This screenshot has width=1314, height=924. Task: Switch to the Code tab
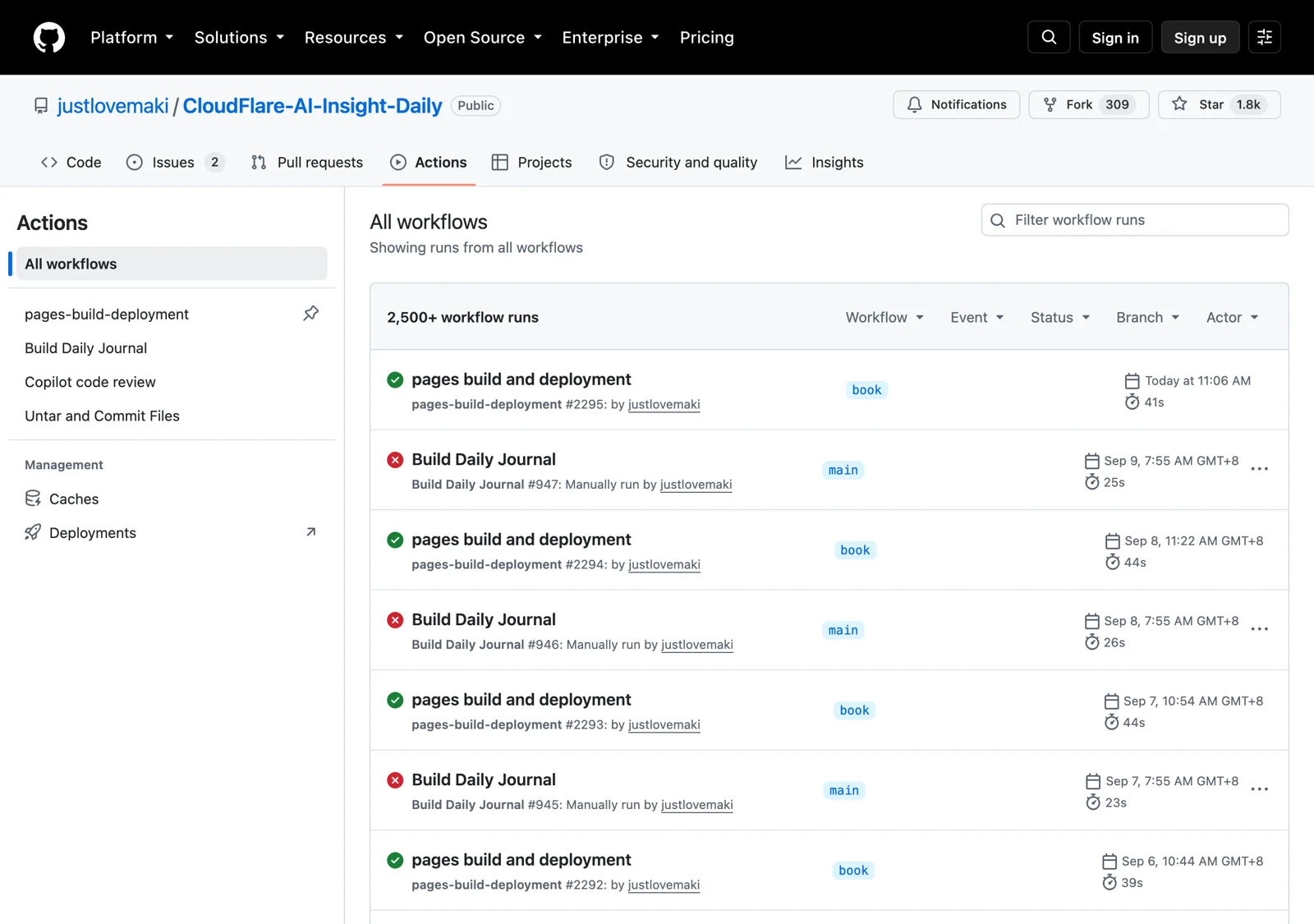point(71,163)
